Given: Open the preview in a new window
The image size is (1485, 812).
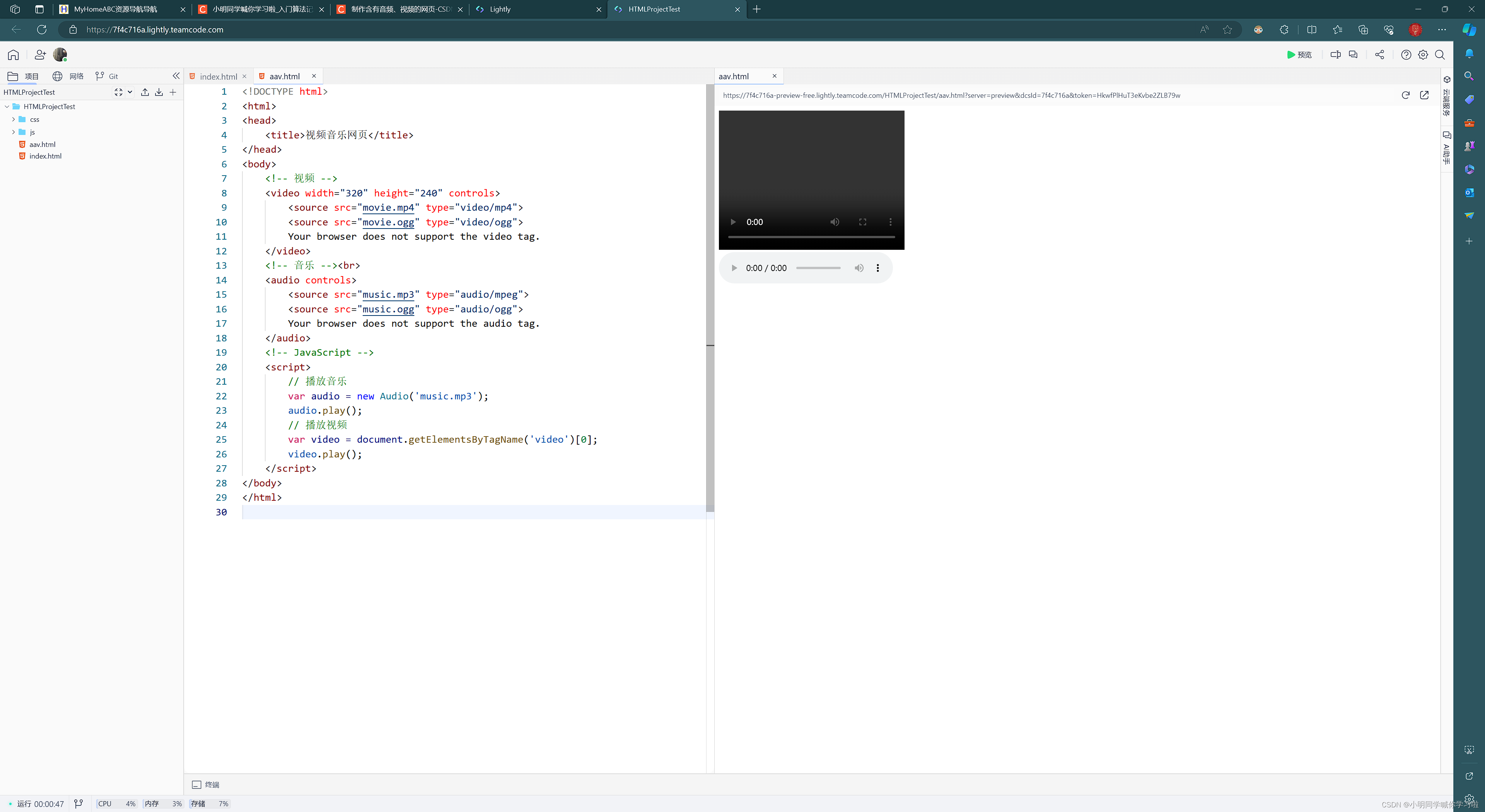Looking at the screenshot, I should click(1424, 95).
